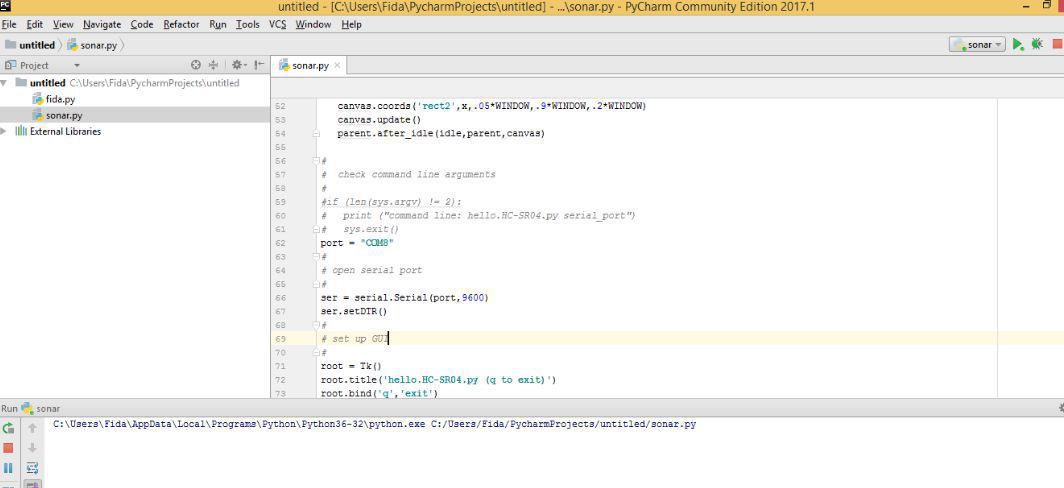Click down stack trace arrow

coord(32,448)
